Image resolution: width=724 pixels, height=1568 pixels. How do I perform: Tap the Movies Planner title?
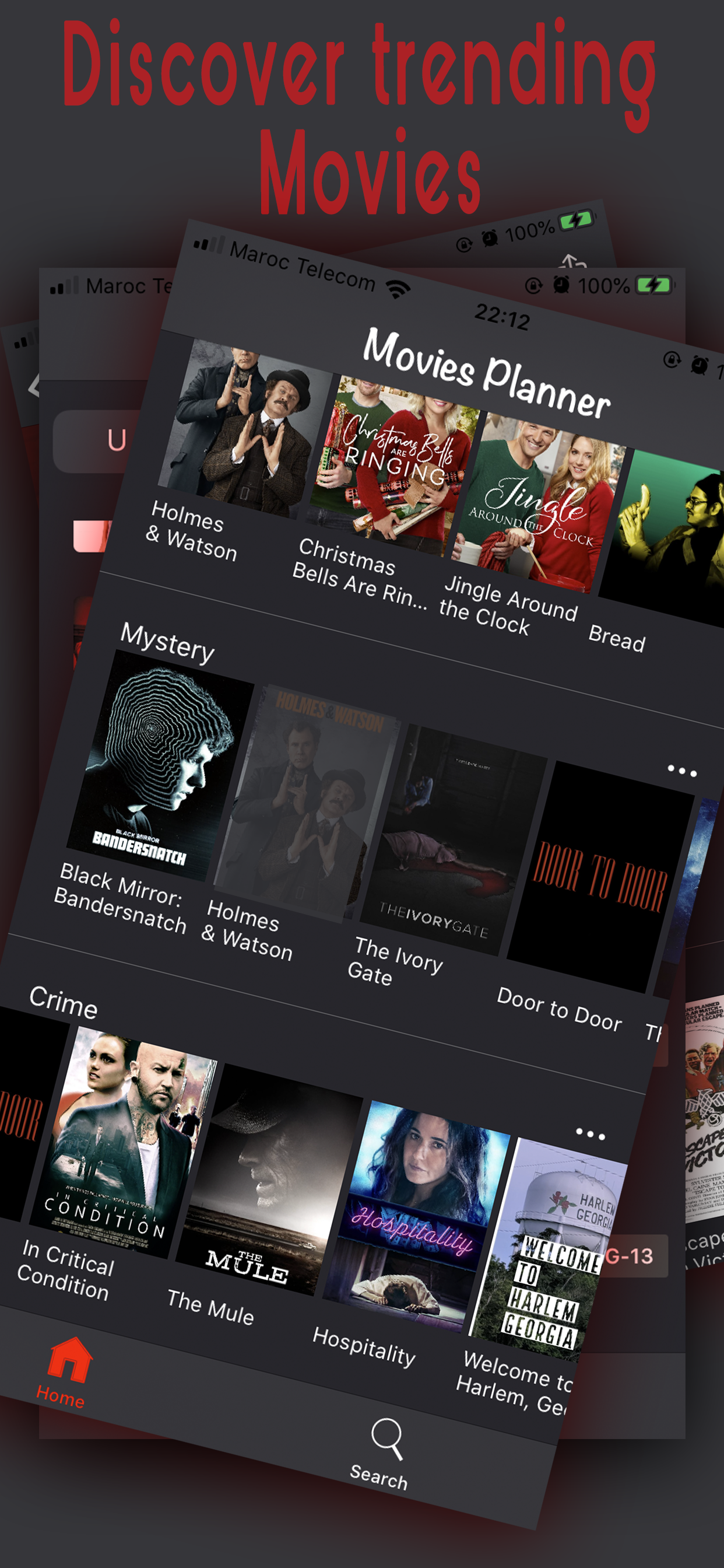click(487, 373)
